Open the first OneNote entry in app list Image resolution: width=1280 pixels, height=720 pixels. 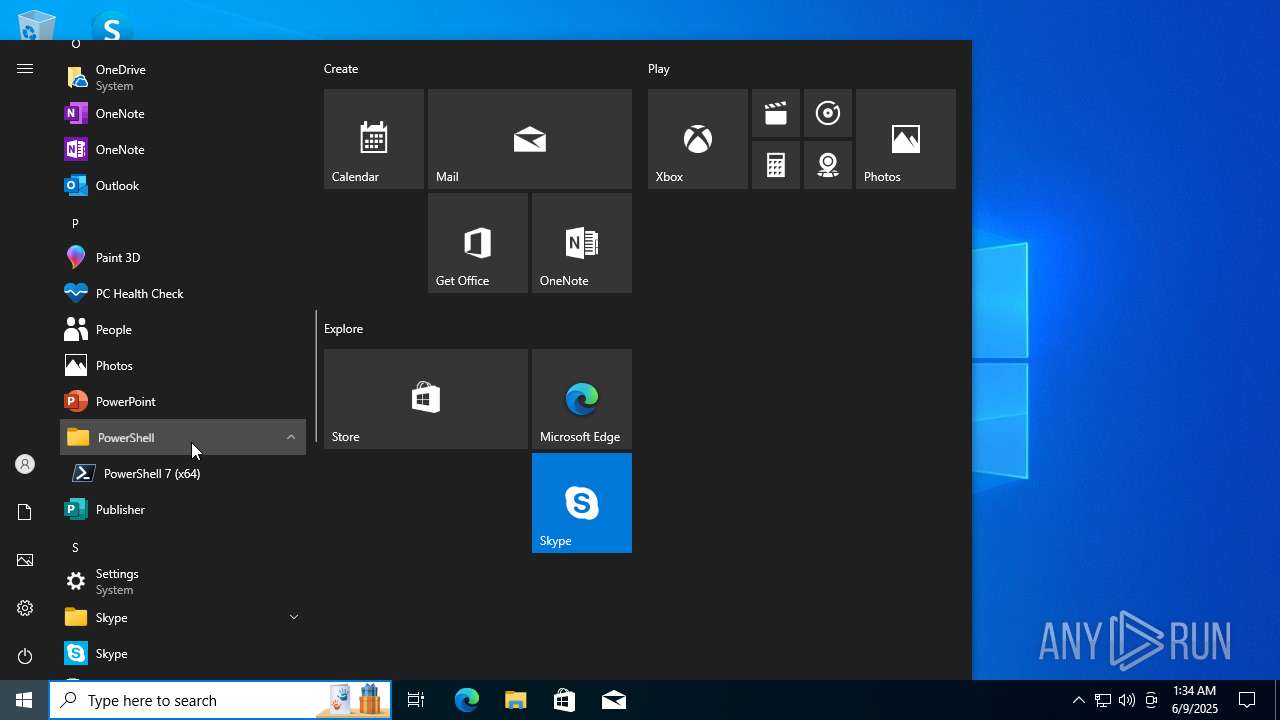point(183,113)
